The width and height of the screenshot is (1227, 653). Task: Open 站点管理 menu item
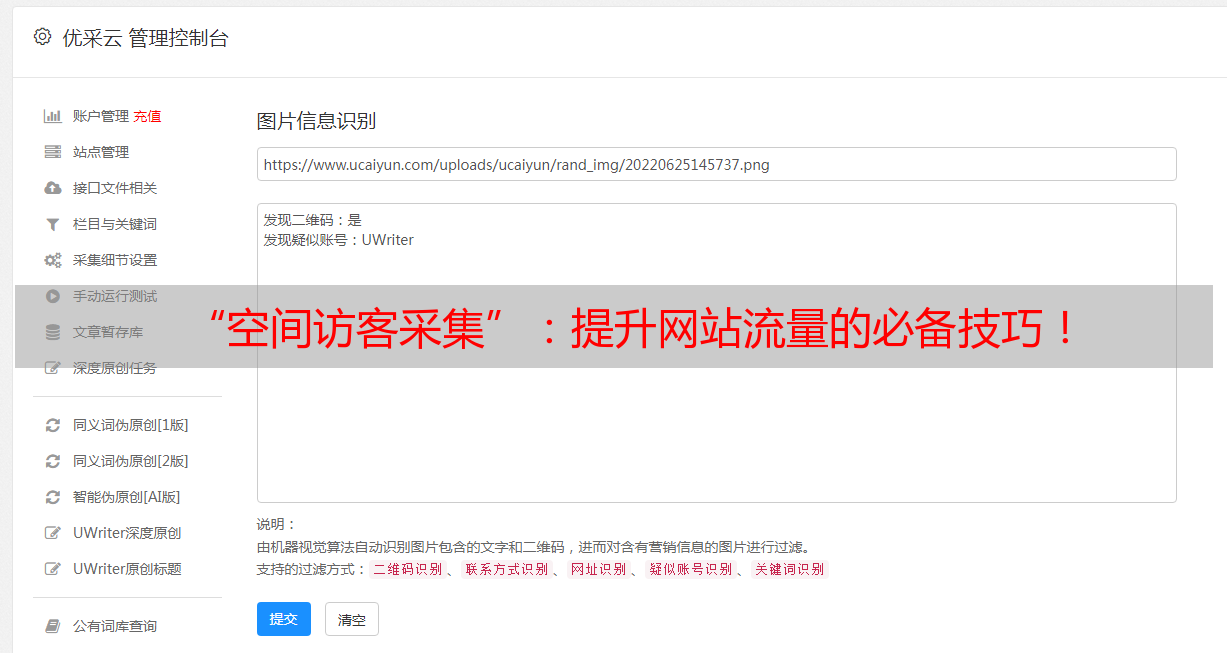(x=101, y=152)
